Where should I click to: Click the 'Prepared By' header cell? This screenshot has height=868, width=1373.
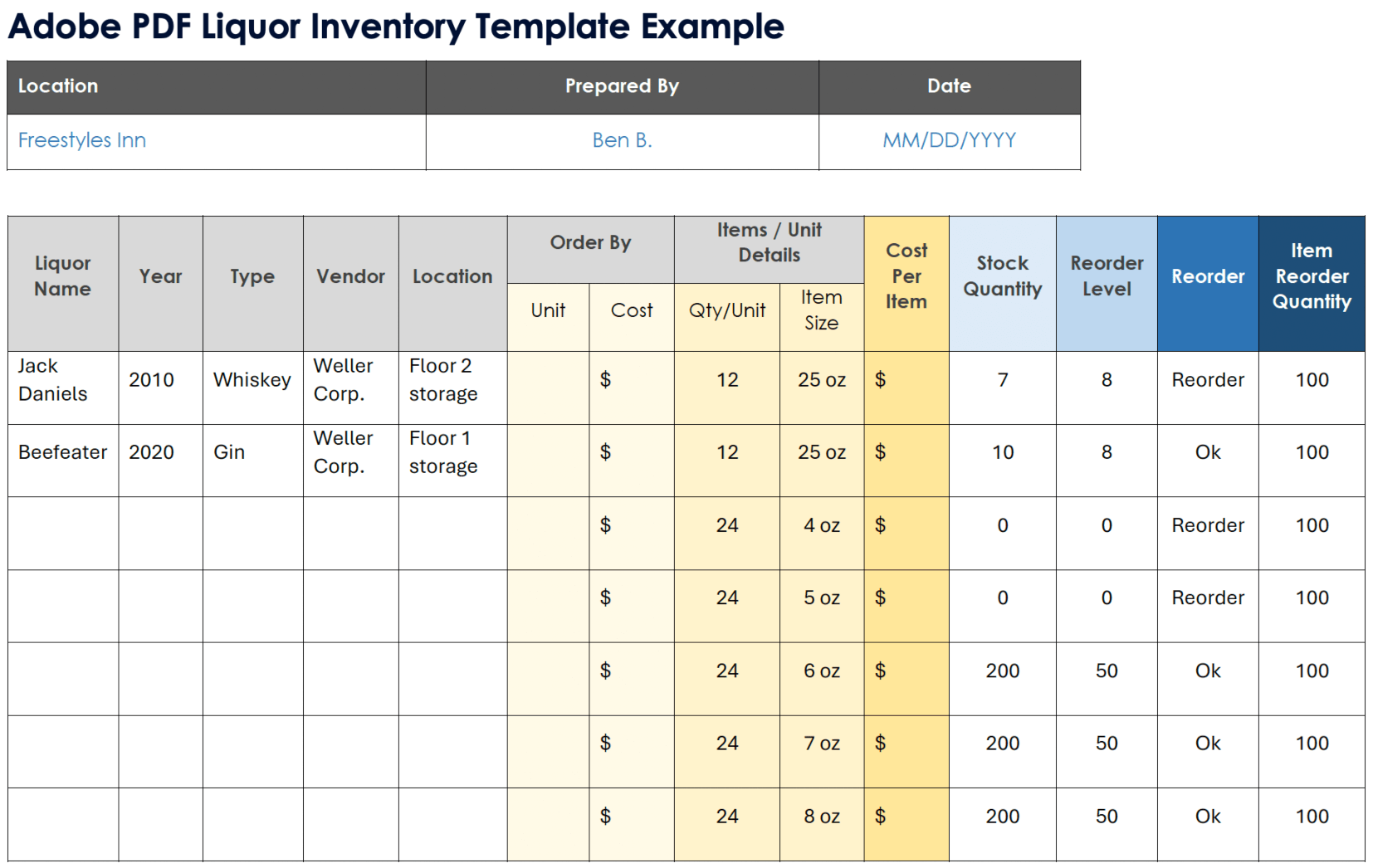click(x=622, y=87)
